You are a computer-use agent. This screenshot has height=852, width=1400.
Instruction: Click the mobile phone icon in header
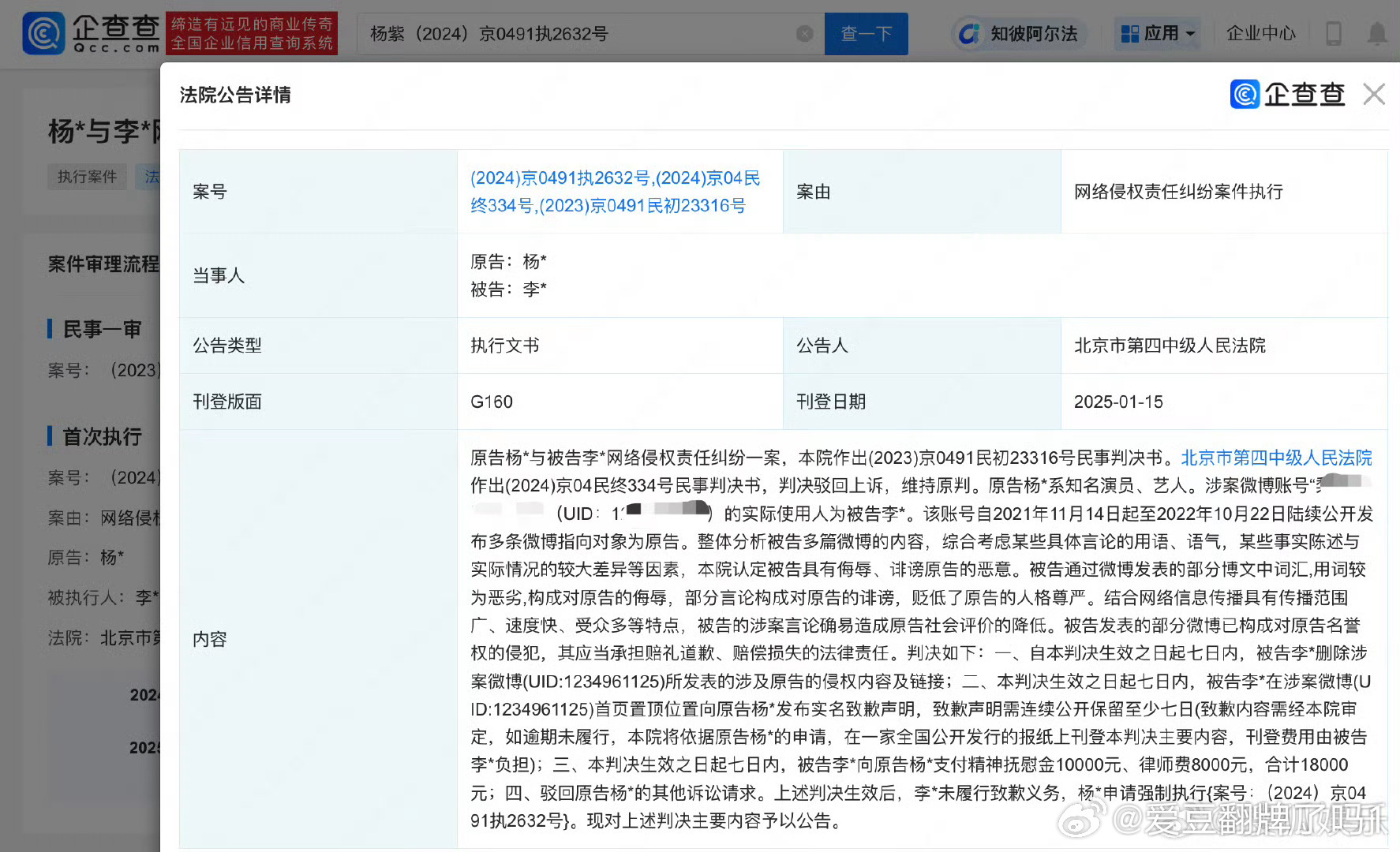[1334, 34]
